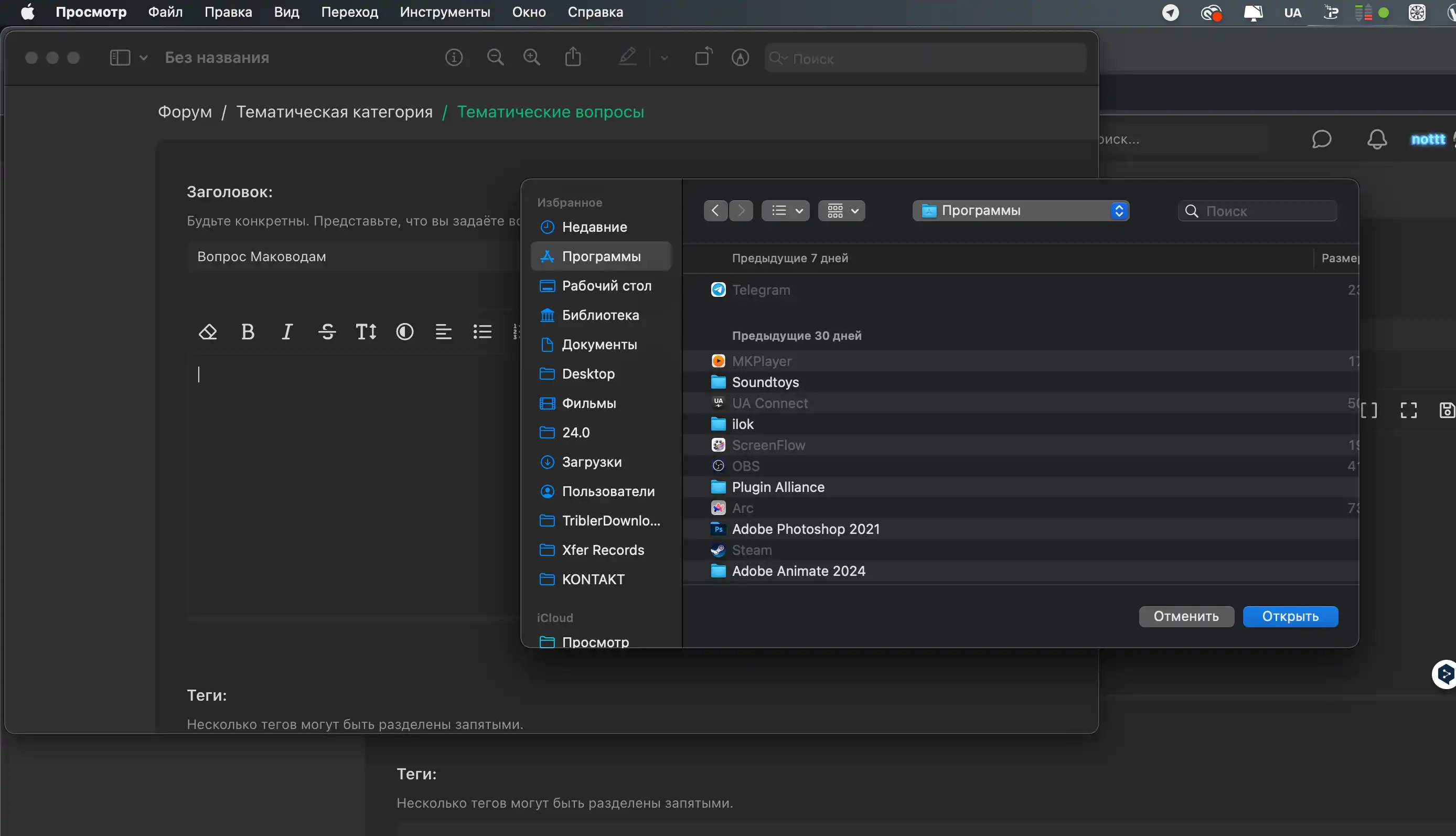Image resolution: width=1456 pixels, height=836 pixels.
Task: Click the info inspector icon in Preview toolbar
Action: click(454, 57)
